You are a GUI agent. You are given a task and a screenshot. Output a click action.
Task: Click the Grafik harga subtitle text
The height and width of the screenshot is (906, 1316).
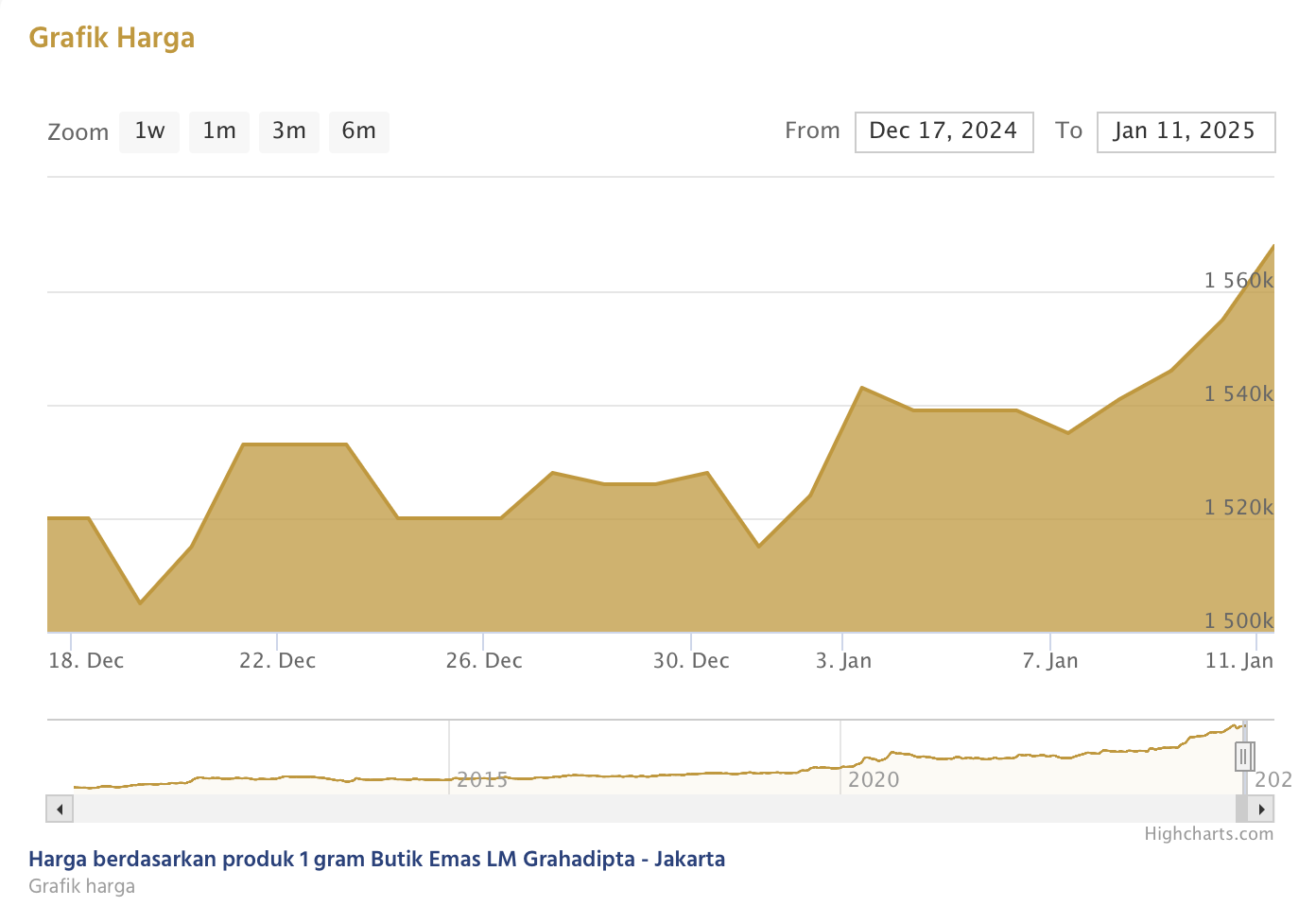82,886
